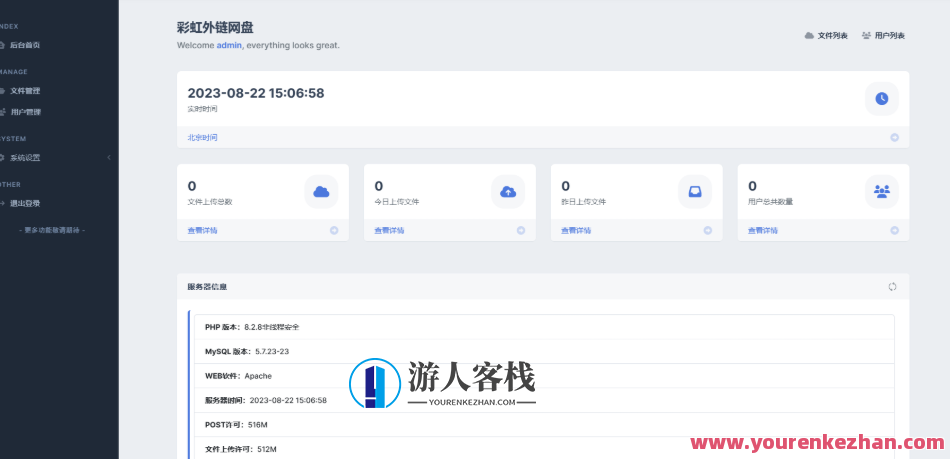The image size is (950, 459).
Task: Click 退出登录 in sidebar
Action: click(25, 203)
